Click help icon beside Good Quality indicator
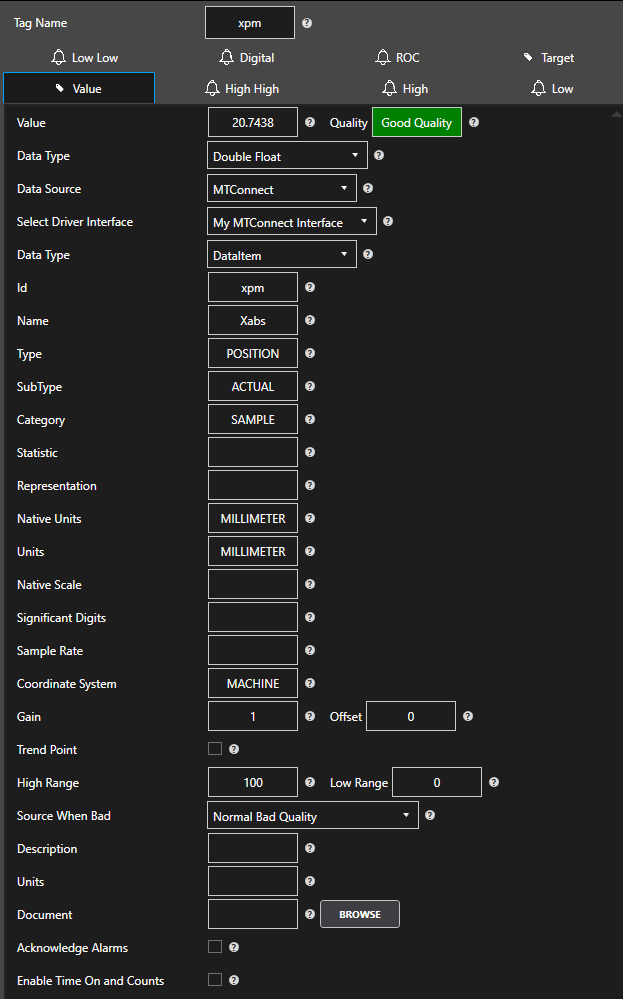Viewport: 623px width, 999px height. tap(474, 123)
